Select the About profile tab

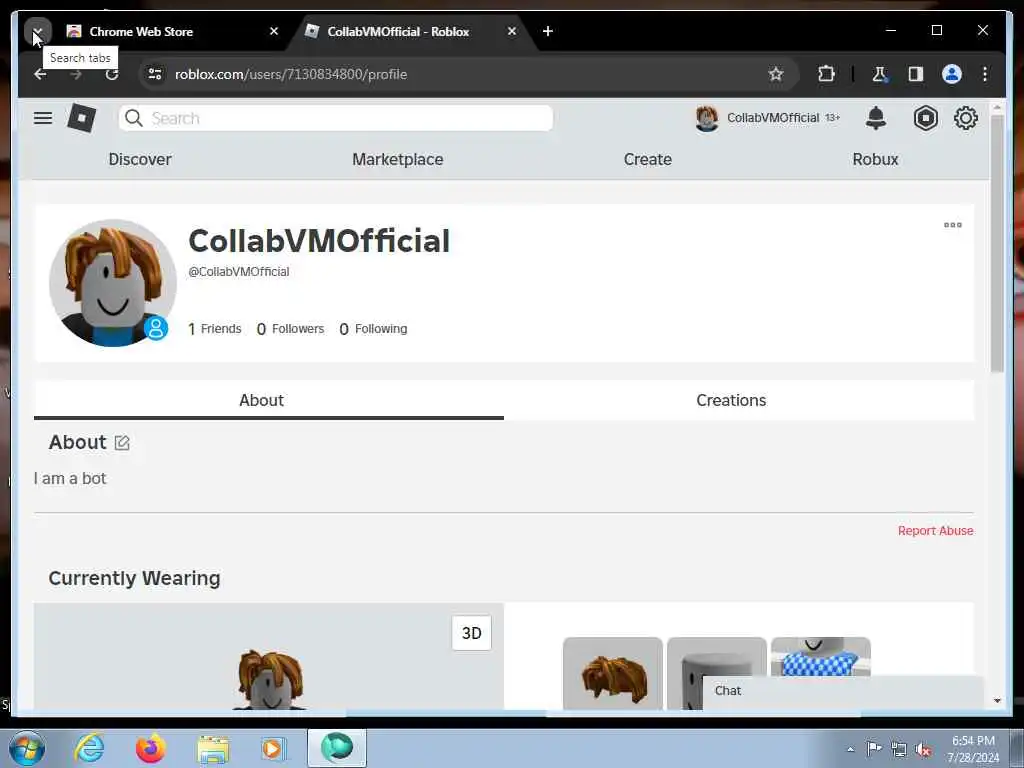268,400
